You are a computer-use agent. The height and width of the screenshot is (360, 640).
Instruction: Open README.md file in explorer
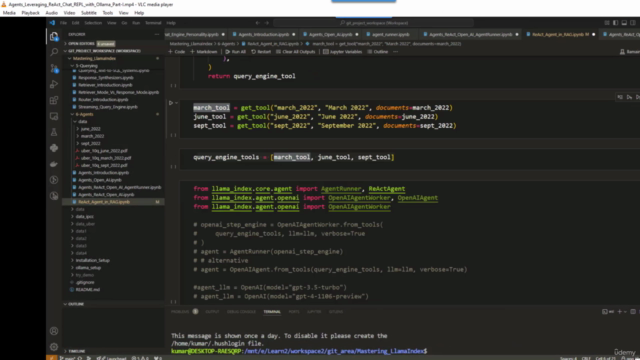point(87,290)
